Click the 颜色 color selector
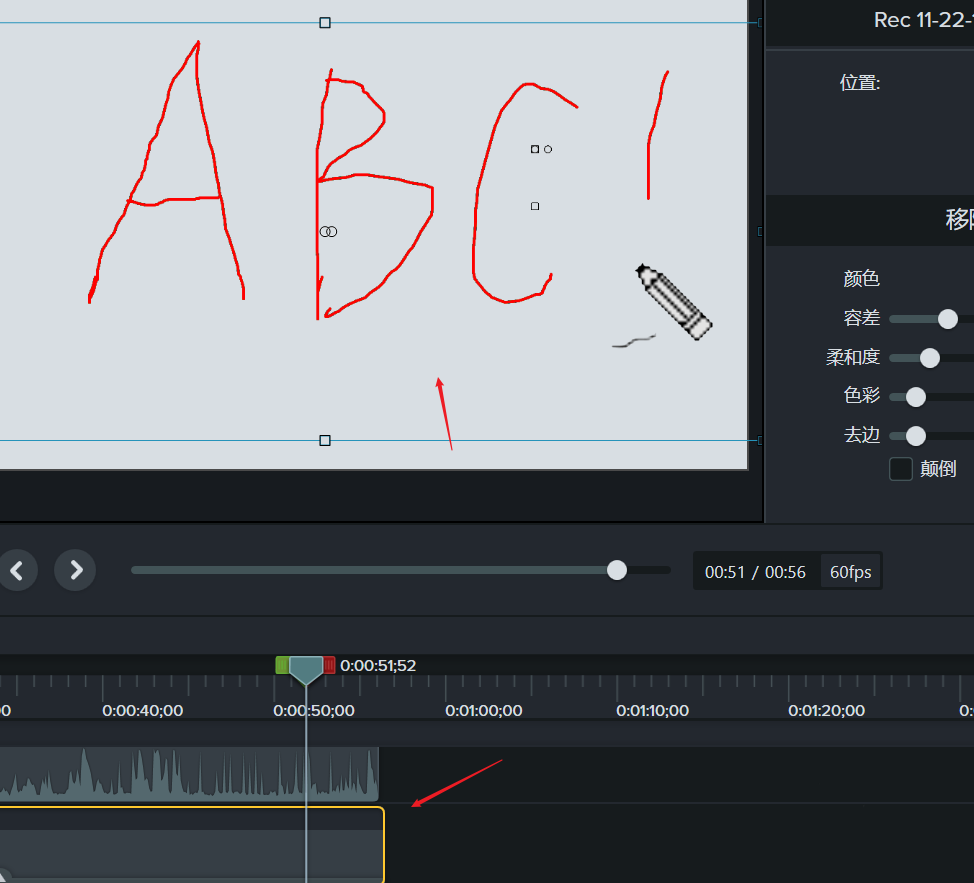The height and width of the screenshot is (883, 974). (862, 279)
